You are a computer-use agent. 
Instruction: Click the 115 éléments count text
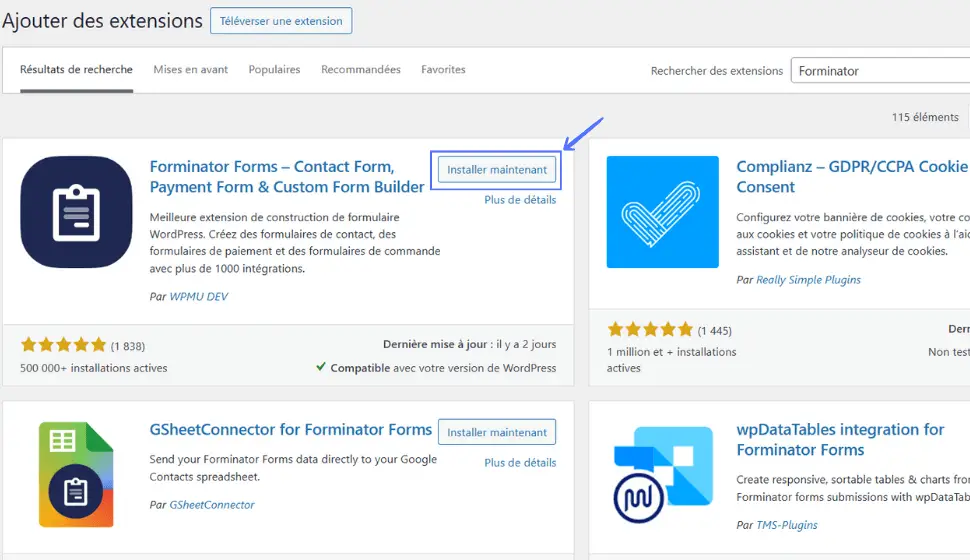click(x=925, y=117)
